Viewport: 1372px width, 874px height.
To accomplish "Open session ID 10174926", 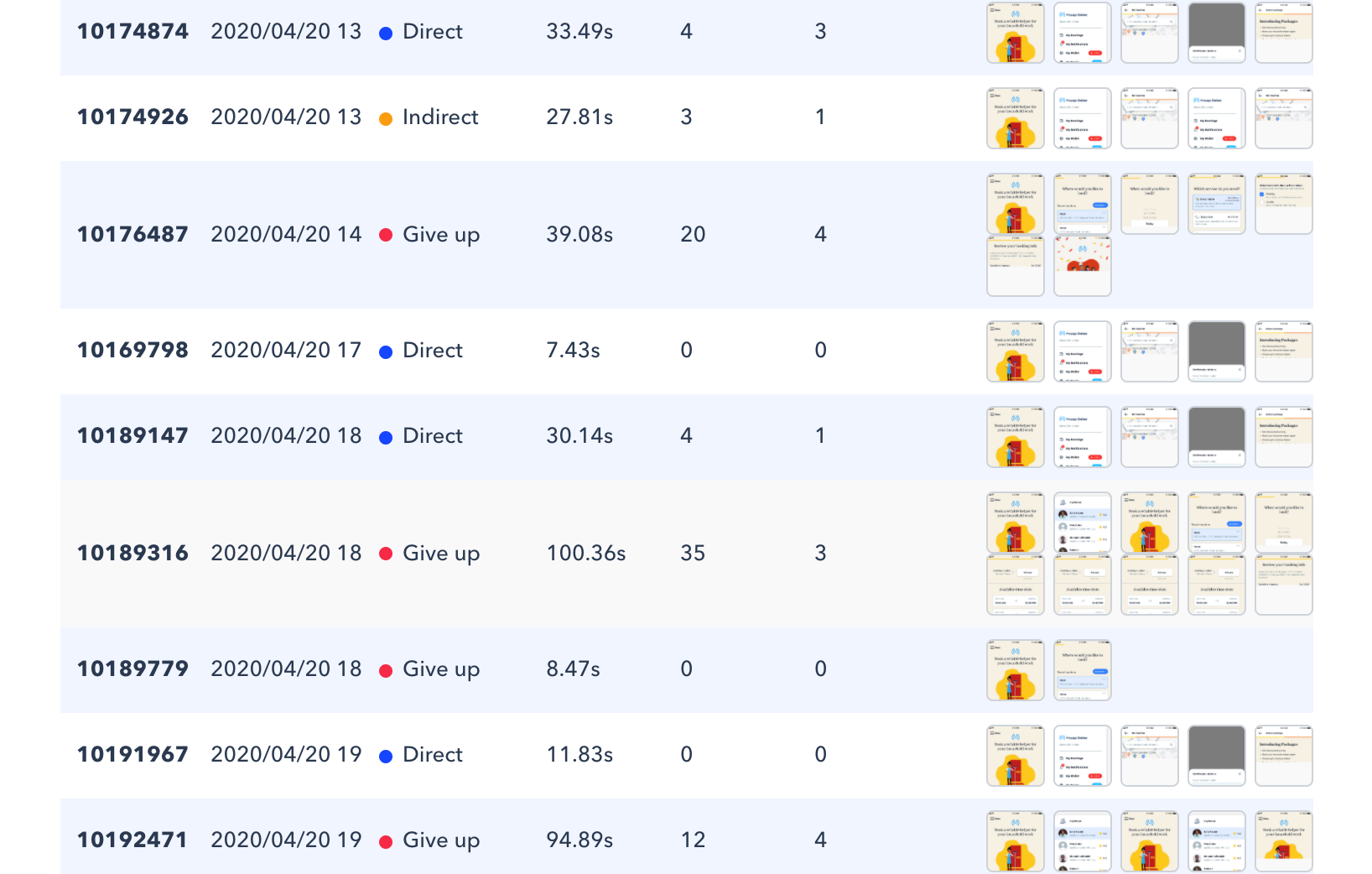I will (x=133, y=117).
